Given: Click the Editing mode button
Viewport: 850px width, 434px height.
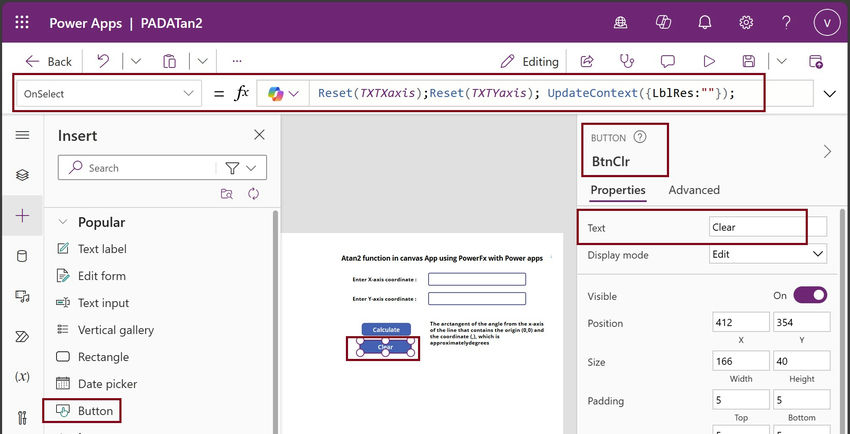Looking at the screenshot, I should [x=530, y=61].
